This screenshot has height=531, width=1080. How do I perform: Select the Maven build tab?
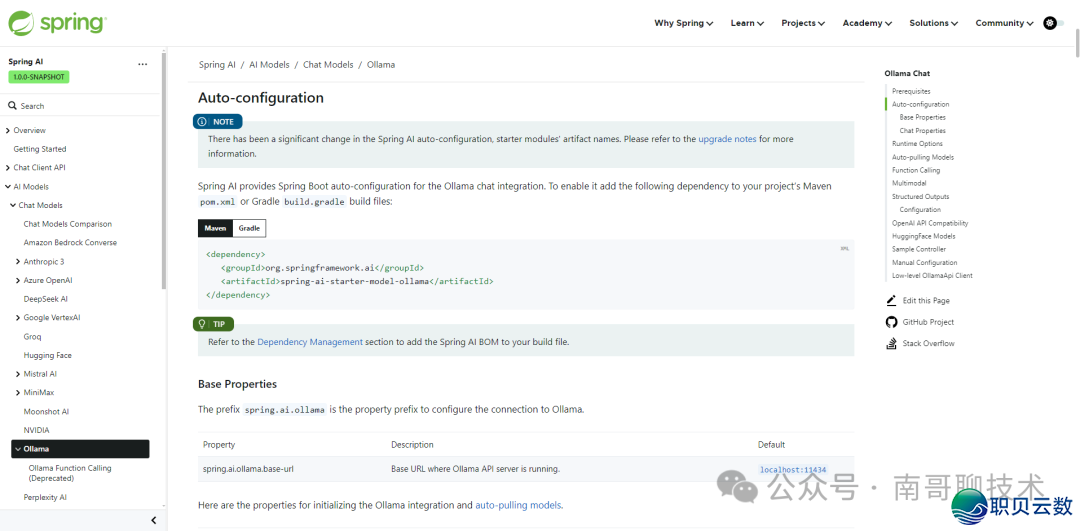click(215, 228)
